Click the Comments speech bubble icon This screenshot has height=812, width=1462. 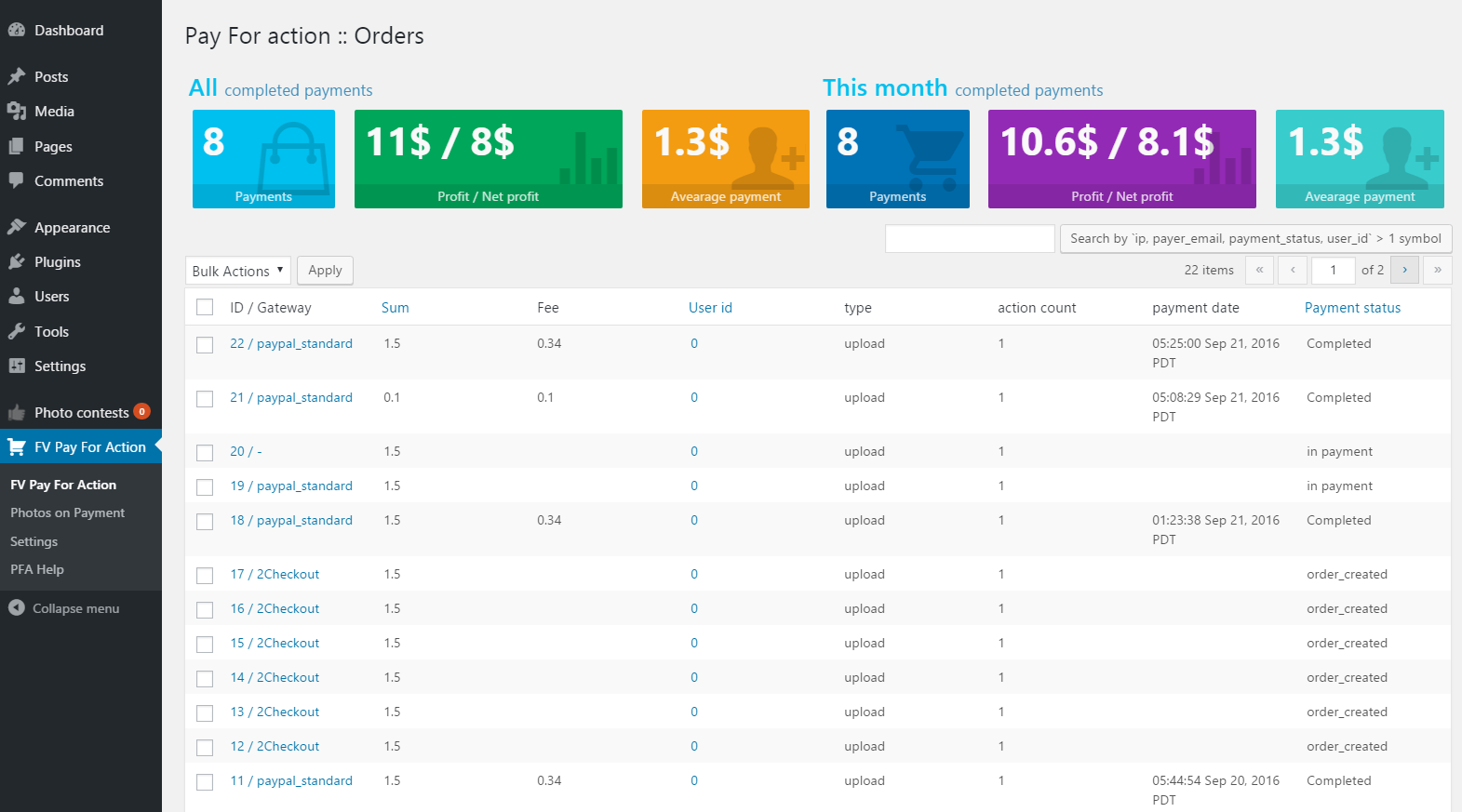17,180
